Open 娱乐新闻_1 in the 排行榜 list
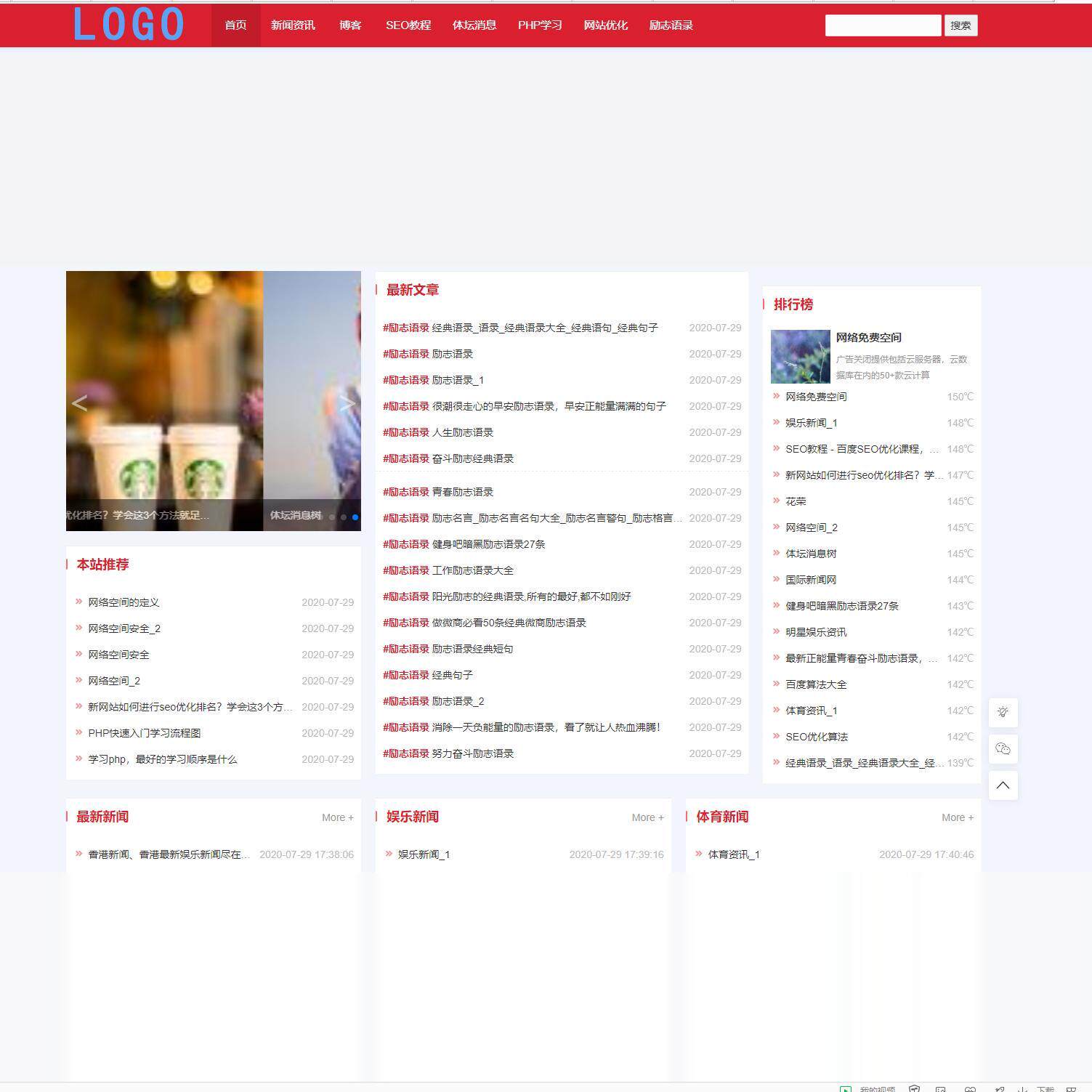Screen dimensions: 1092x1092 point(812,423)
